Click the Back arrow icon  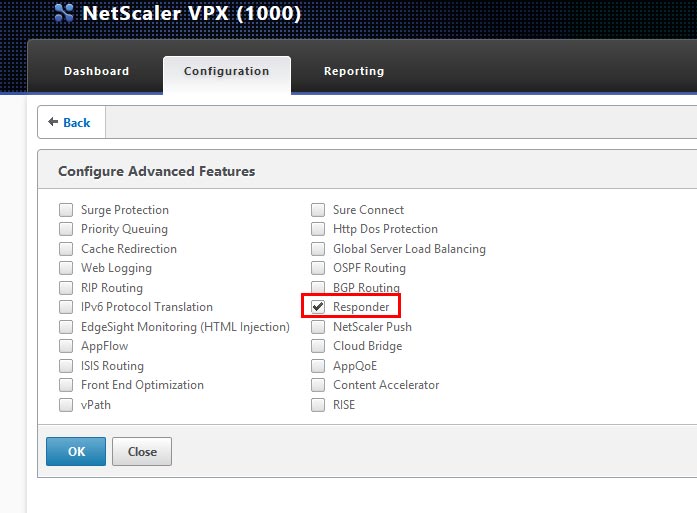[x=53, y=122]
